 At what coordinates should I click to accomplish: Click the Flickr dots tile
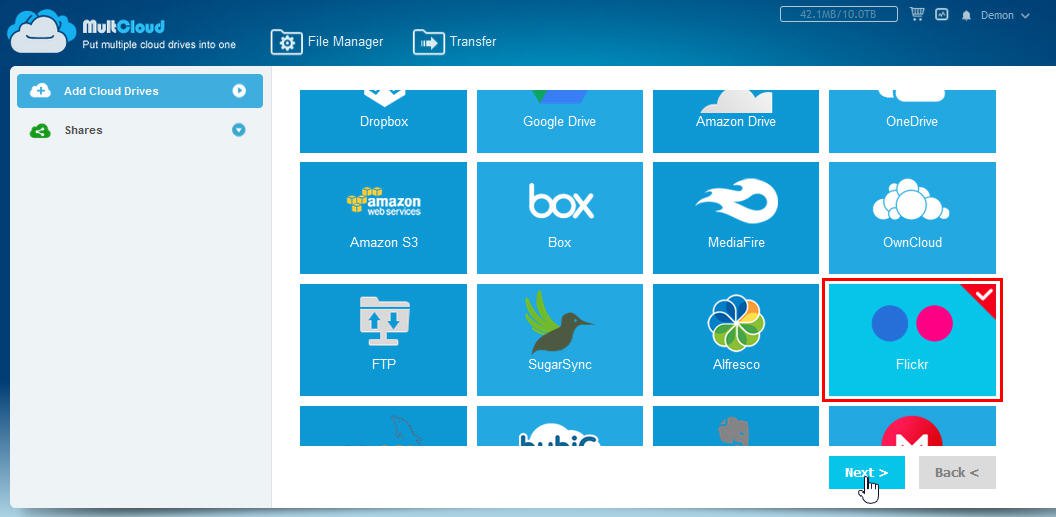click(x=912, y=340)
